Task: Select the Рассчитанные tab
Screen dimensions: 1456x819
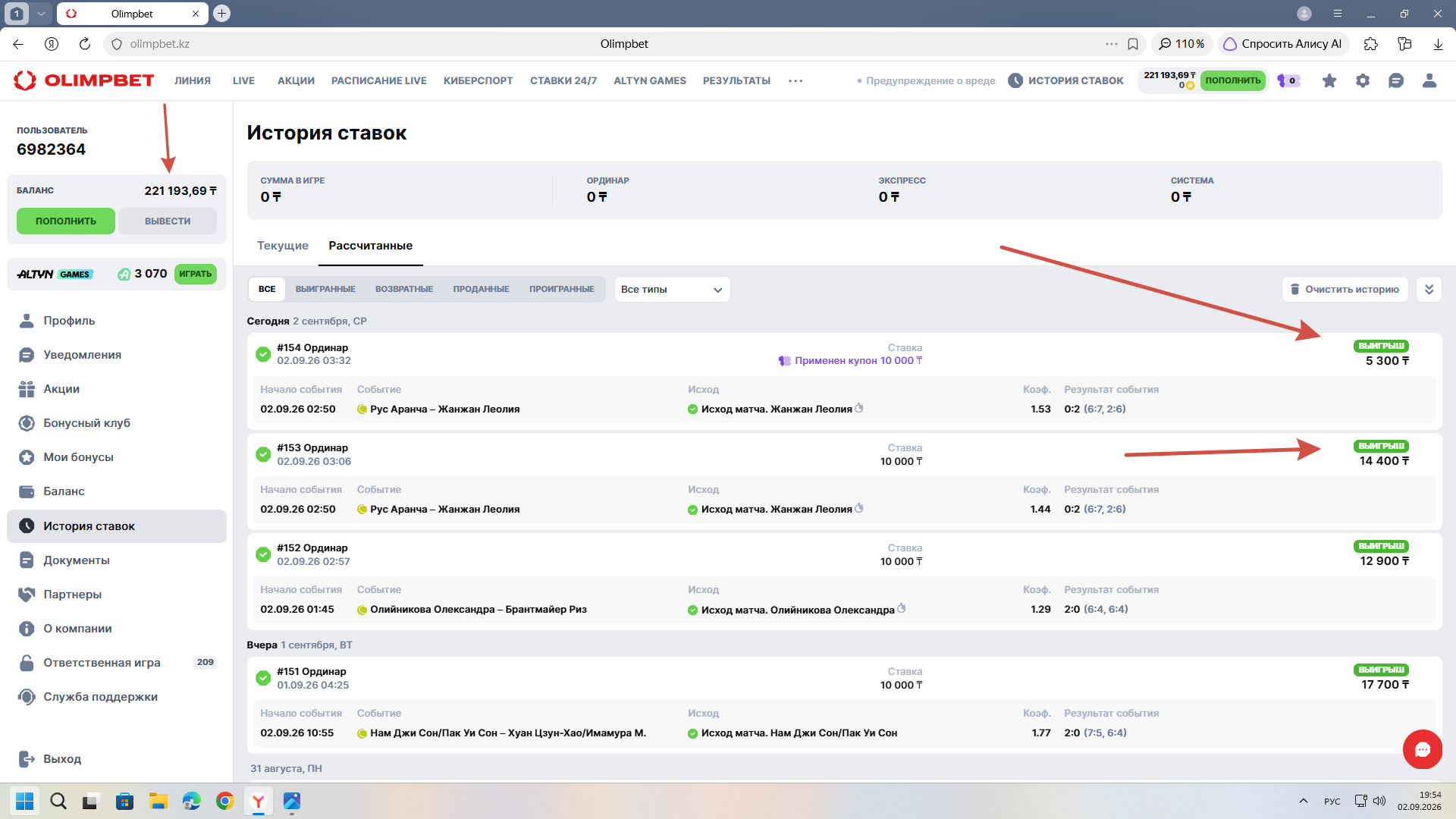Action: point(371,246)
